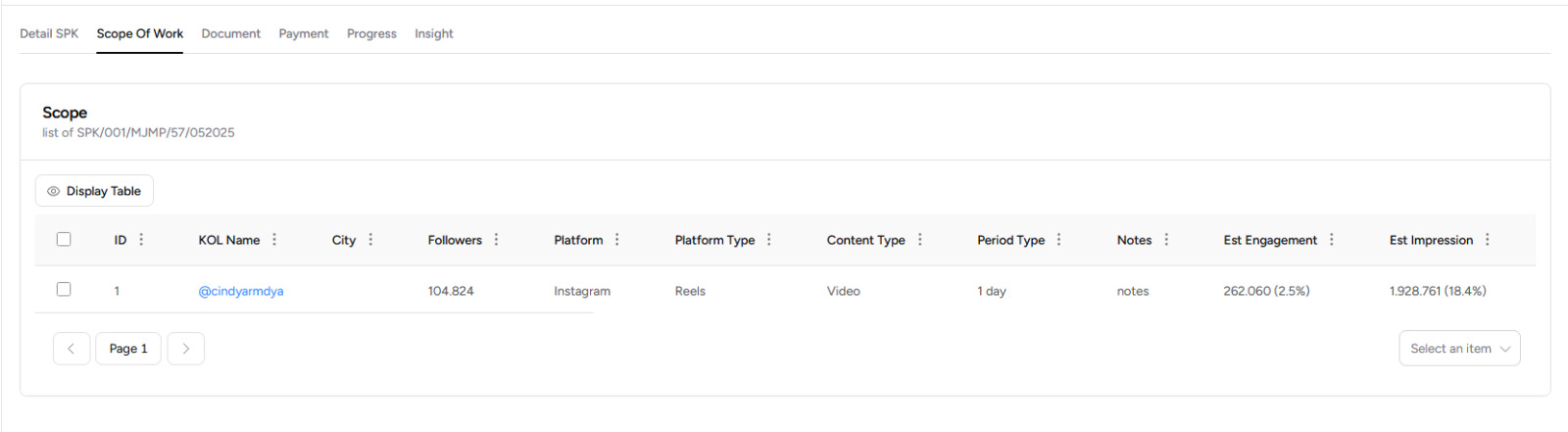Go to the next page arrow
Image resolution: width=1568 pixels, height=432 pixels.
tap(186, 349)
